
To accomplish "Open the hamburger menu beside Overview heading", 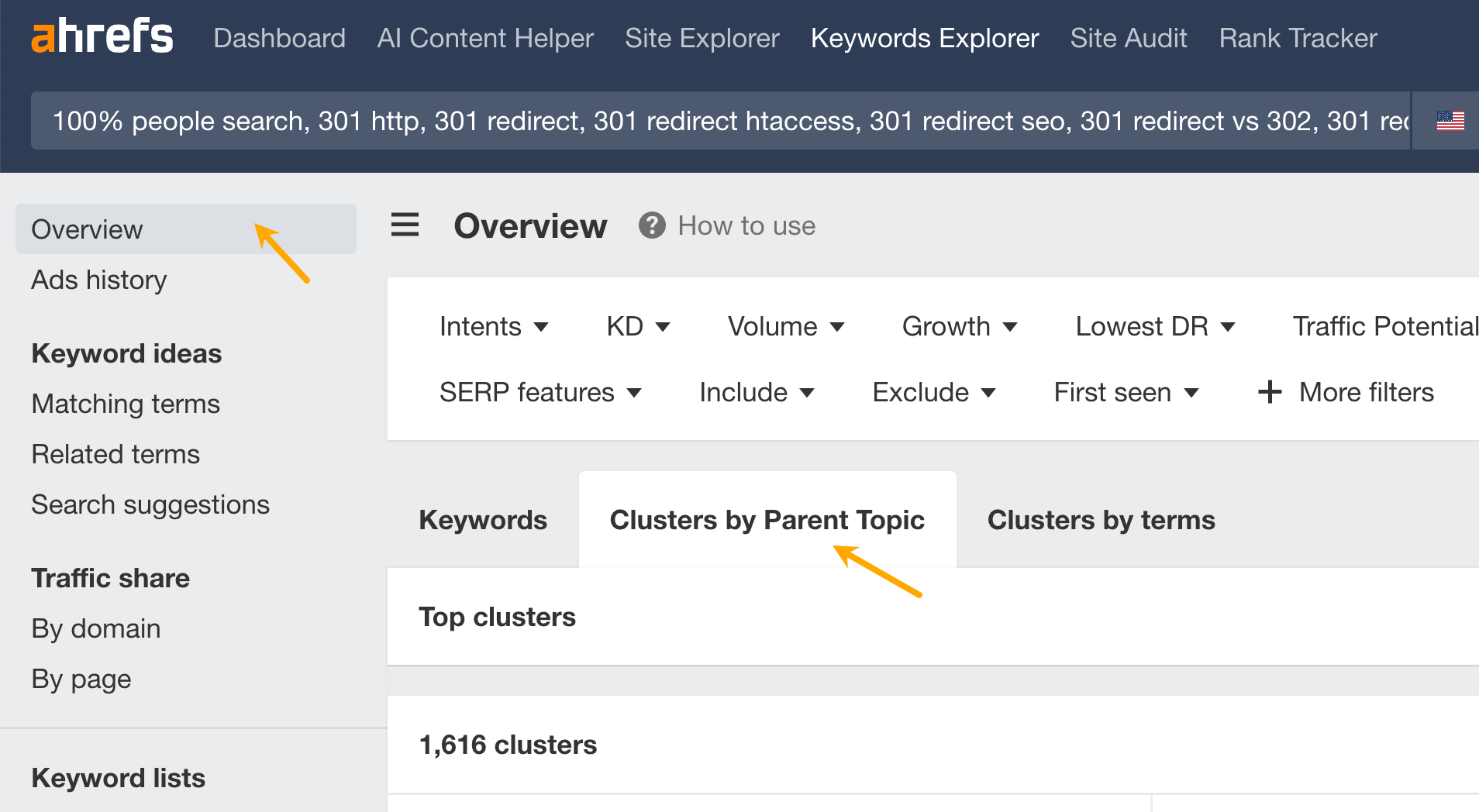I will (405, 225).
